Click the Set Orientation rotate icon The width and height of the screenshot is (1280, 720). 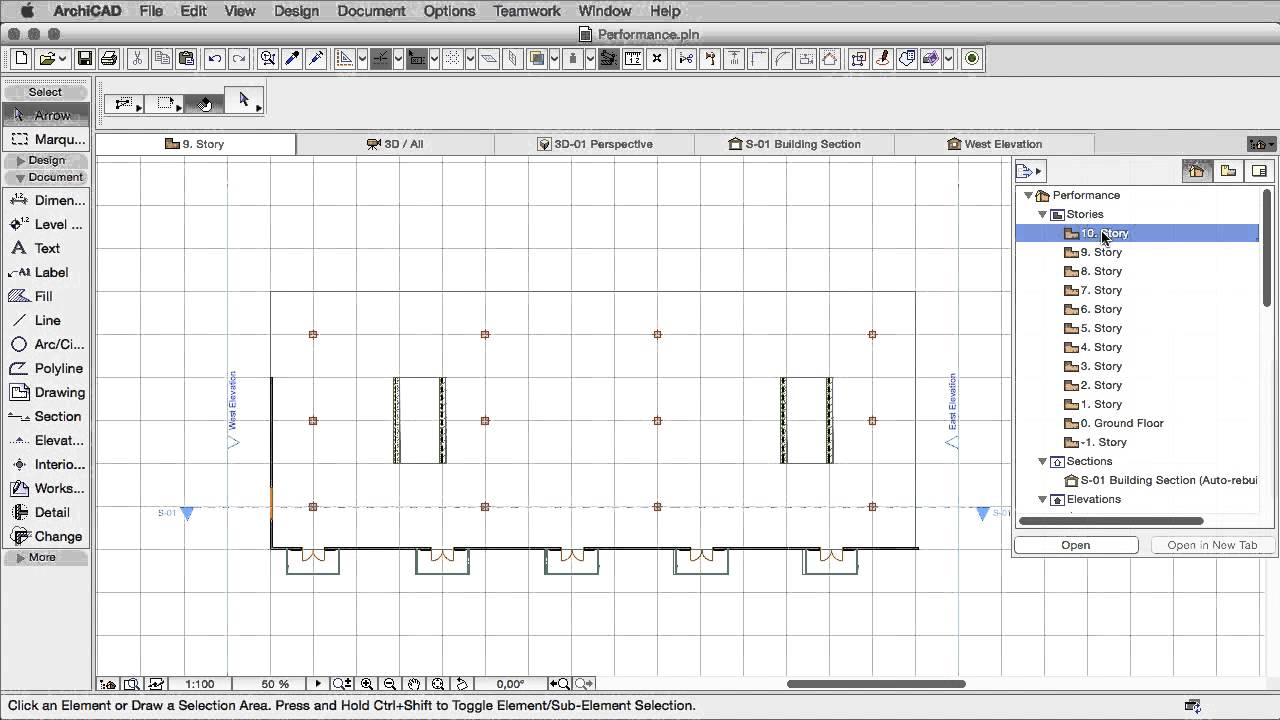click(x=462, y=684)
